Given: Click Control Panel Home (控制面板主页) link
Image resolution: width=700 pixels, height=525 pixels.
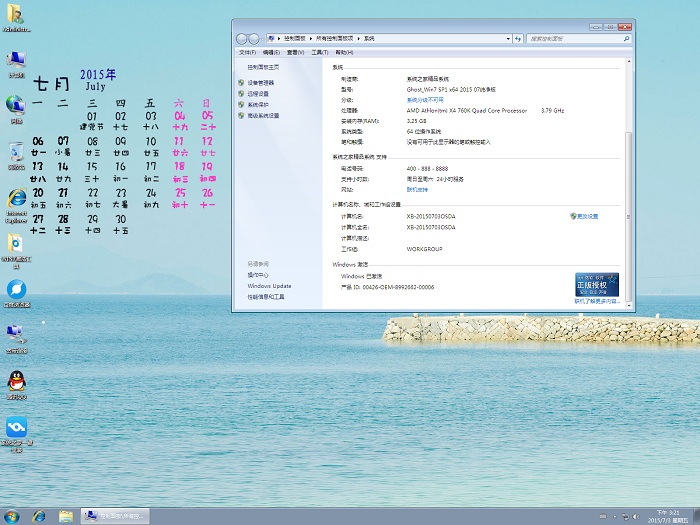Looking at the screenshot, I should [x=263, y=66].
